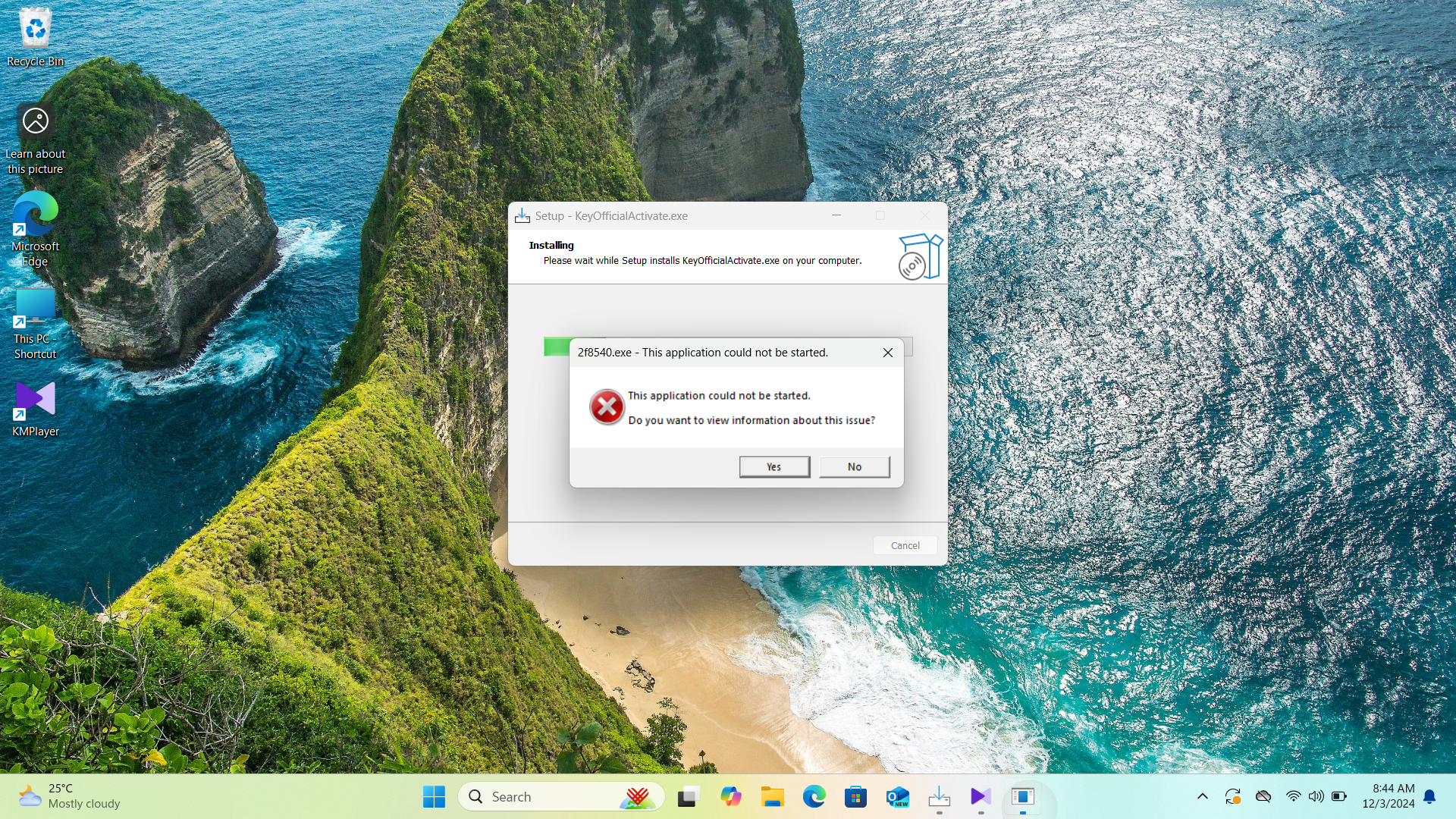Close the 2f8540.exe error dialog
Screen dimensions: 1456x819
[888, 353]
